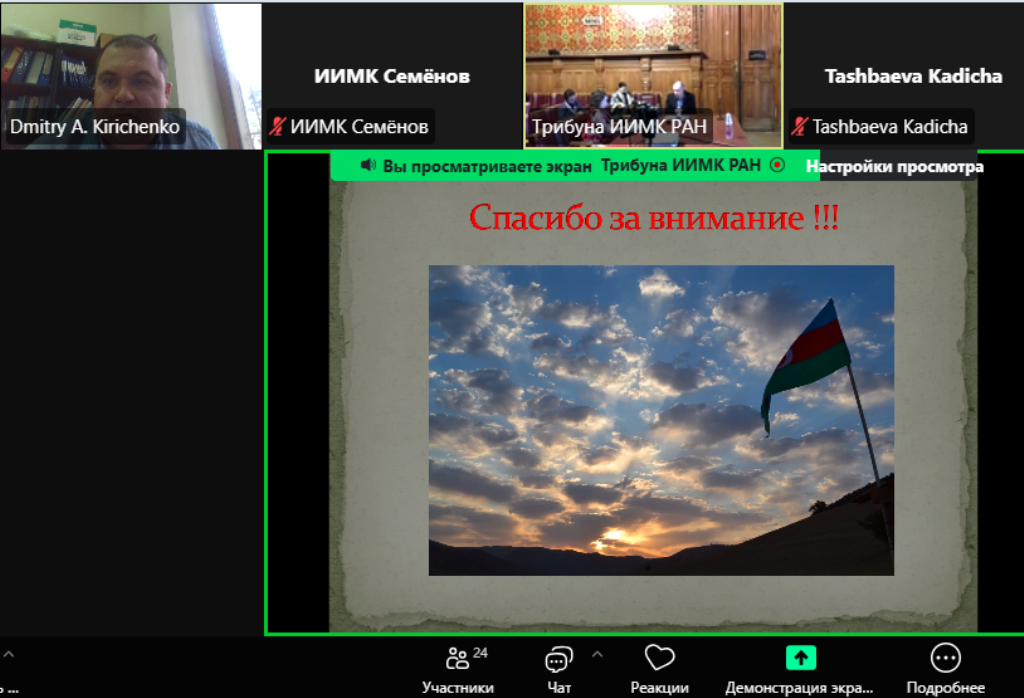1024x698 pixels.
Task: Click the shared slide sunset flag photo
Action: (x=661, y=420)
